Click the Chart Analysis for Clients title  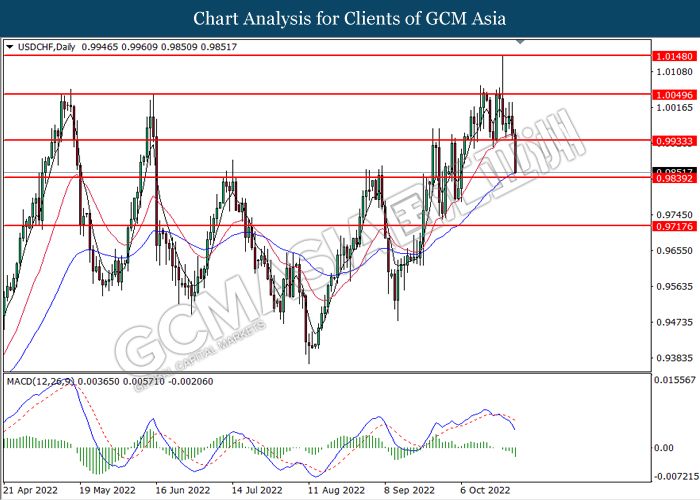(x=350, y=19)
